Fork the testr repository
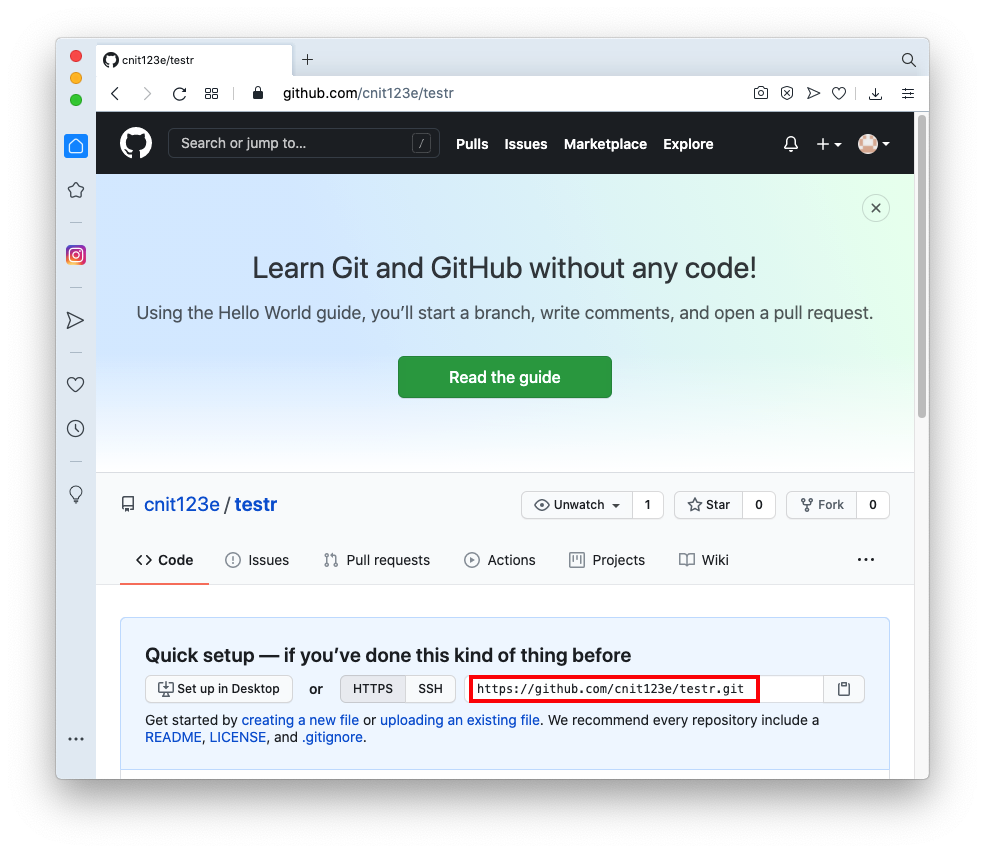This screenshot has width=985, height=853. click(x=822, y=505)
